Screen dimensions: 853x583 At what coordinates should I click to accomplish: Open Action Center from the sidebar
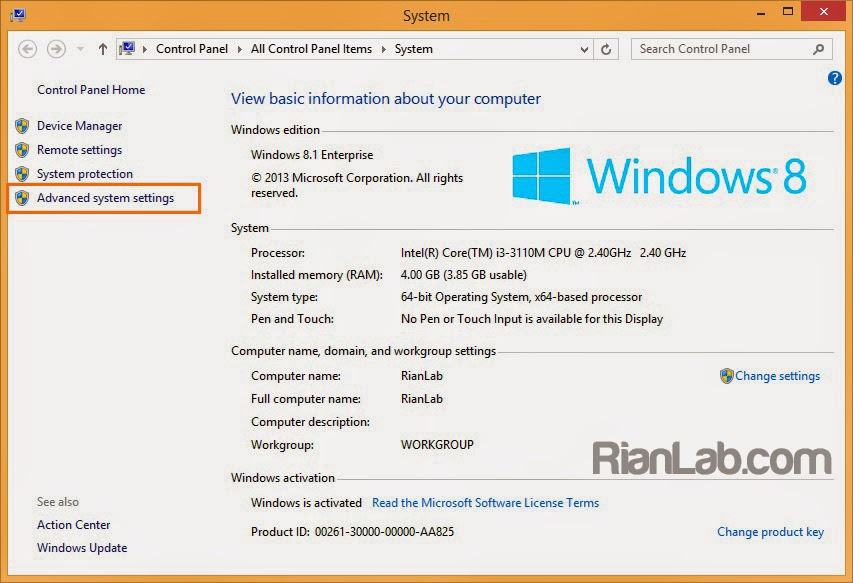[73, 524]
